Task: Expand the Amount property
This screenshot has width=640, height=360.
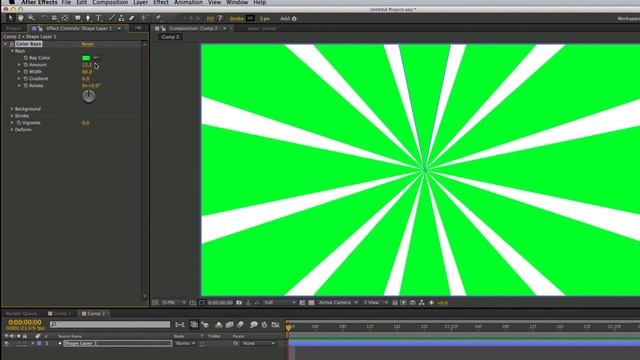Action: click(19, 65)
